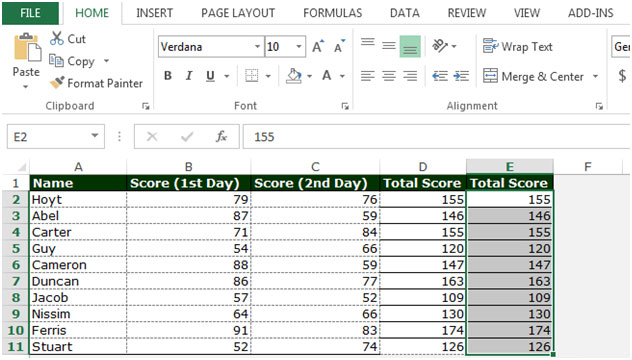
Task: Increase cell indent
Action: pos(461,76)
